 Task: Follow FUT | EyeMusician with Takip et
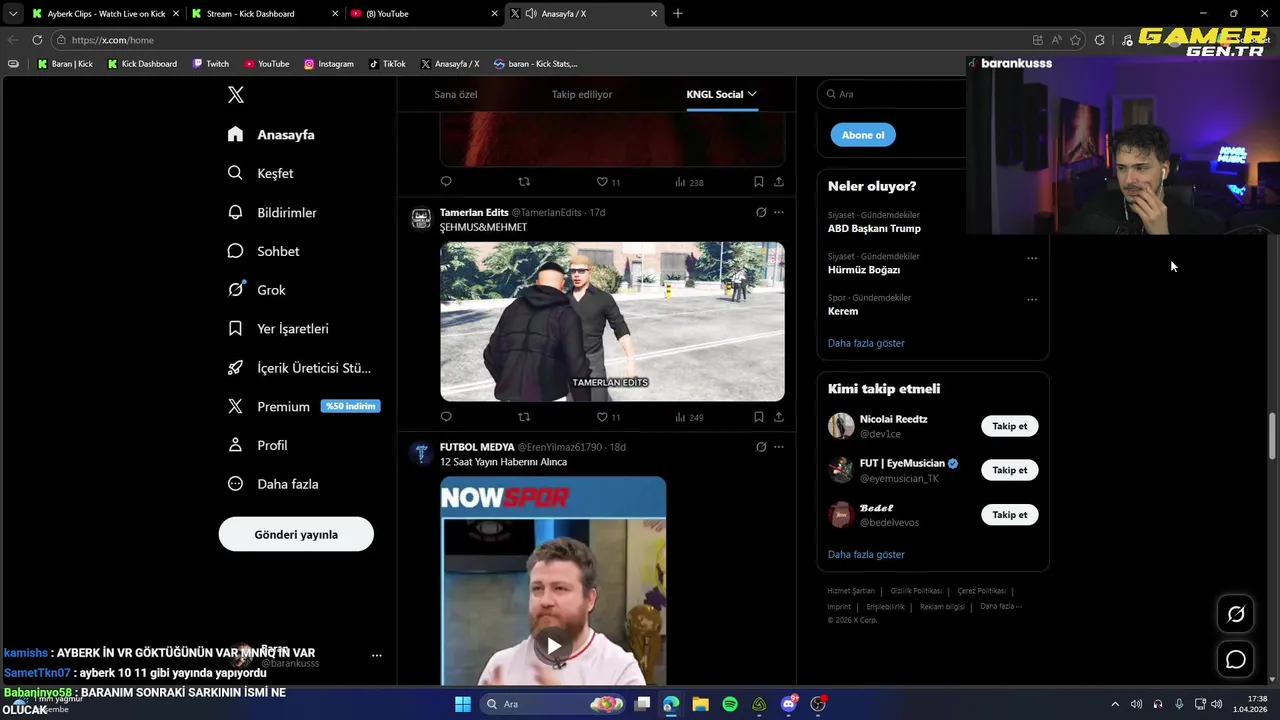(x=1010, y=470)
